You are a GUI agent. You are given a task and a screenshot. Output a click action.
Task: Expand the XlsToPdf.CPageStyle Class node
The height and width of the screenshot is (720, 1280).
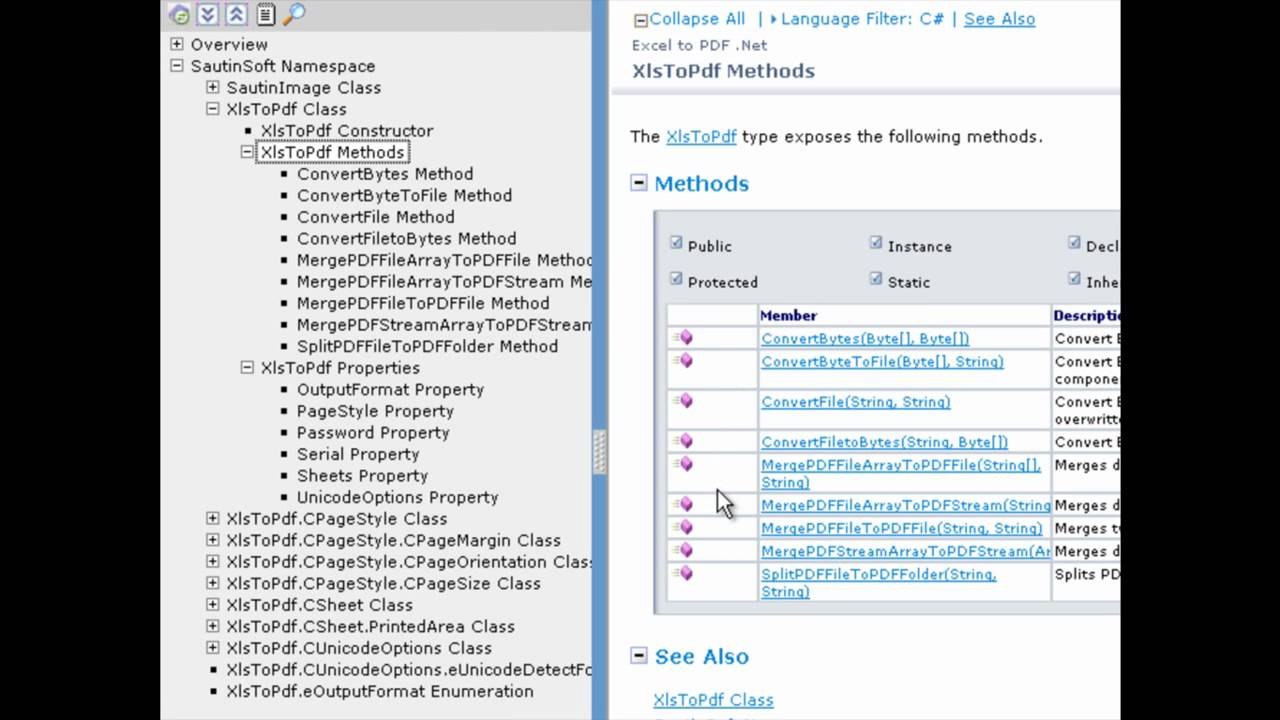click(x=212, y=518)
